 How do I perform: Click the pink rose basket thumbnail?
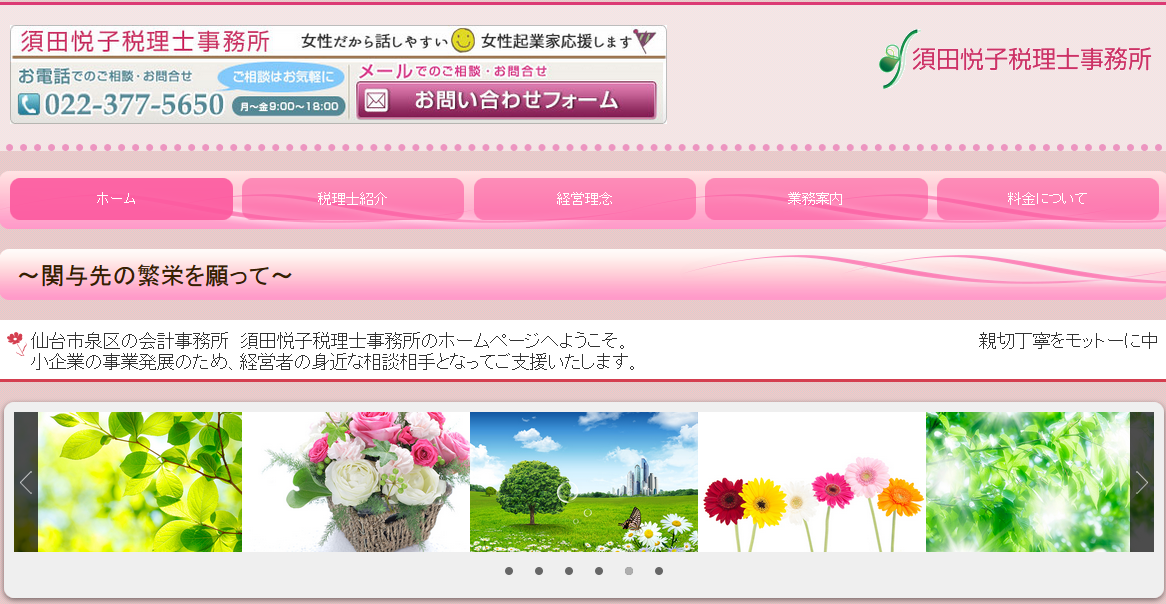coord(355,482)
